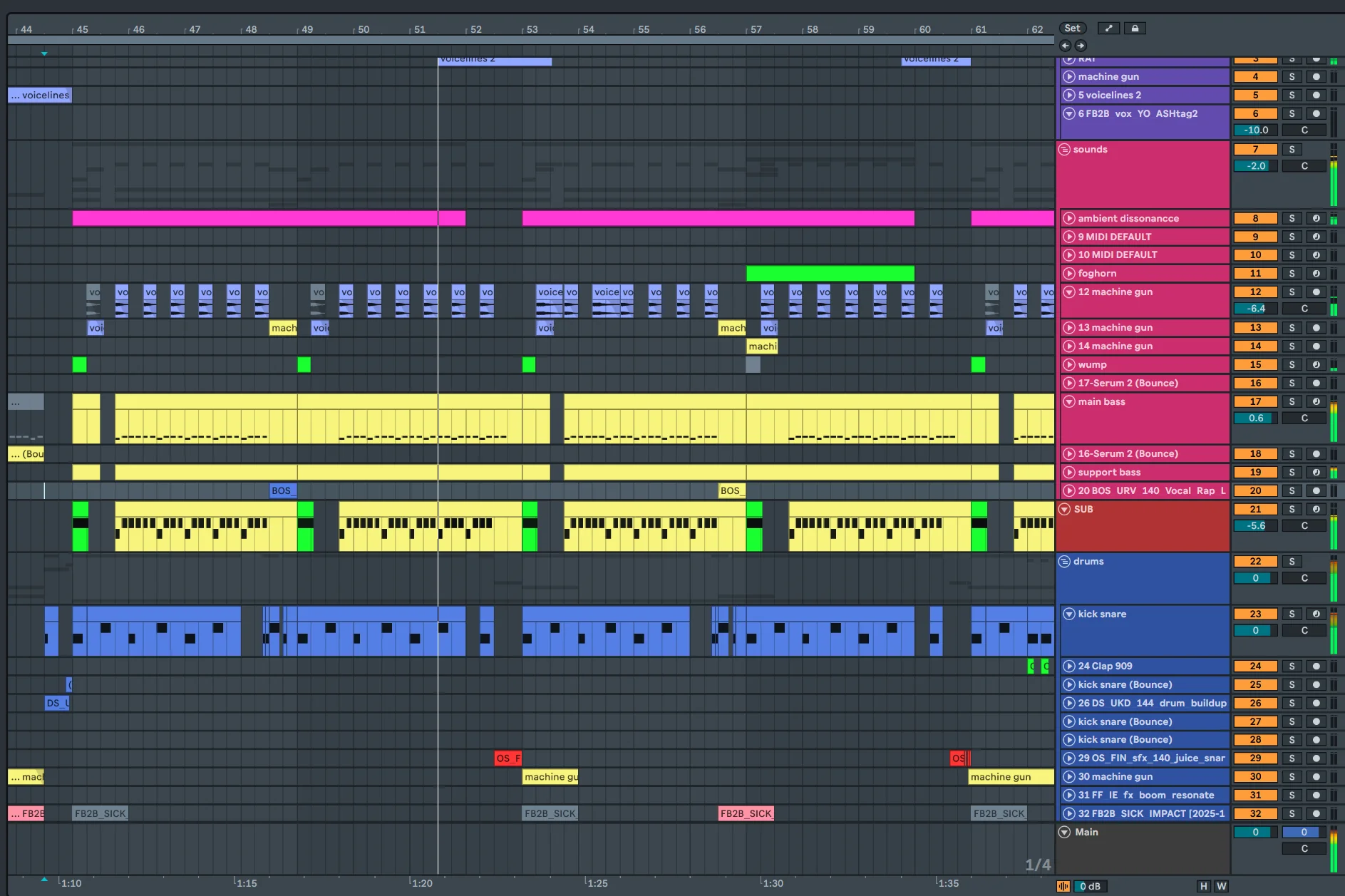Click the W optimize width button
This screenshot has width=1345, height=896.
[1221, 886]
